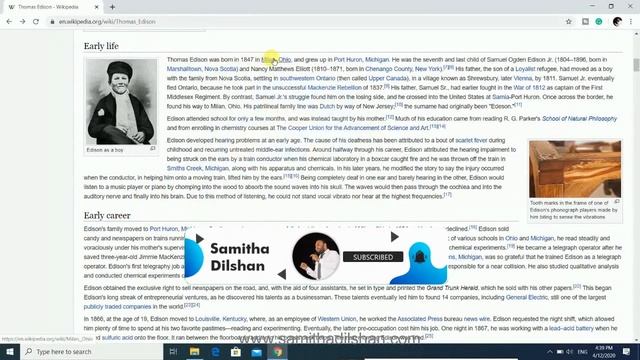Launch Microsoft Edge from the taskbar
This screenshot has height=360, width=640.
(x=215, y=351)
